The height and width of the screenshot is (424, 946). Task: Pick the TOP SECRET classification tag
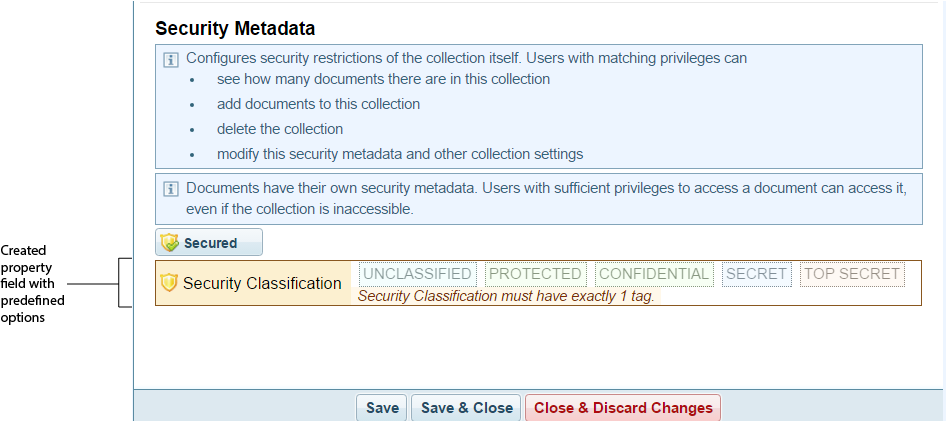pos(852,274)
